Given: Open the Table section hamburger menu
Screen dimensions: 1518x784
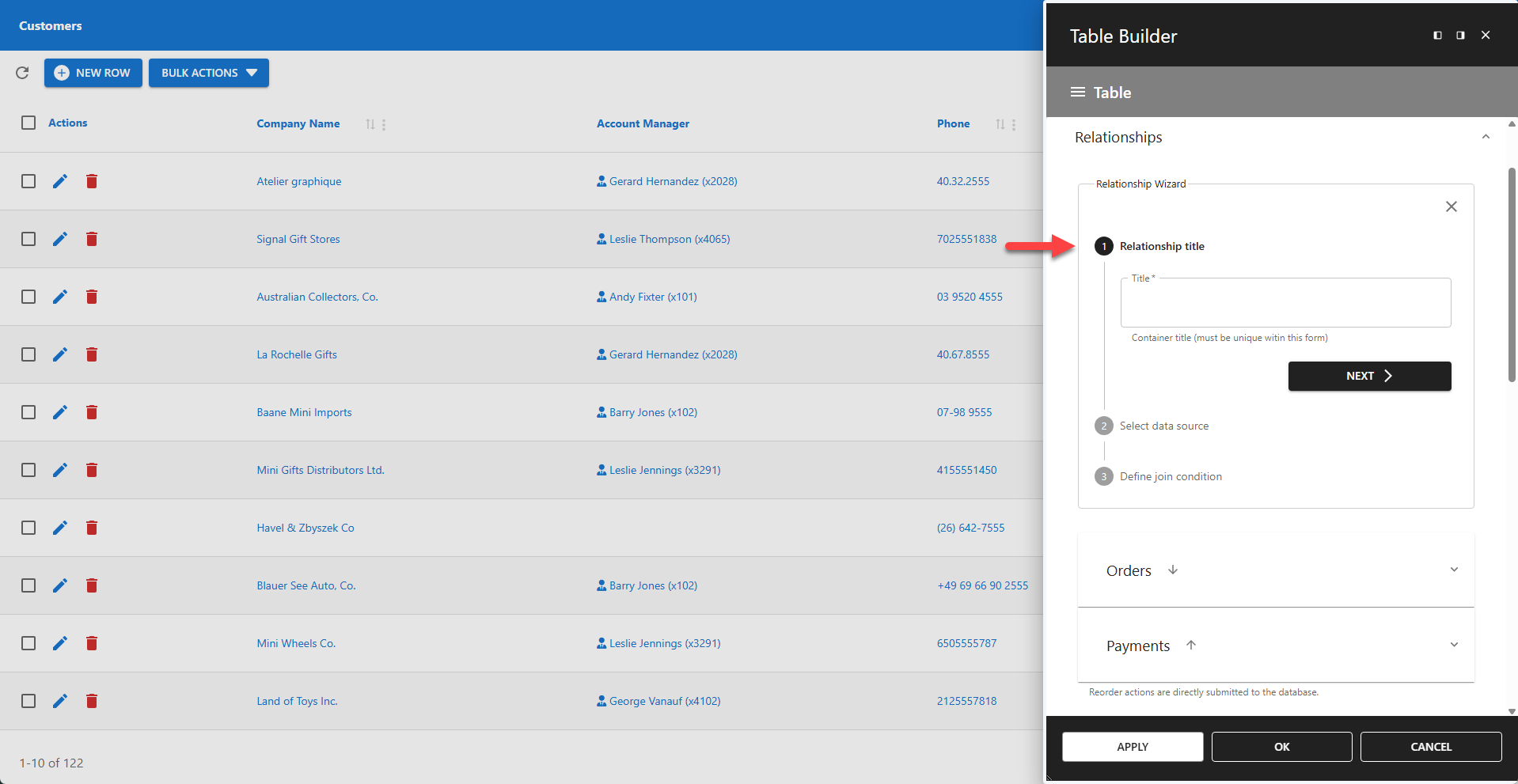Looking at the screenshot, I should pos(1077,92).
